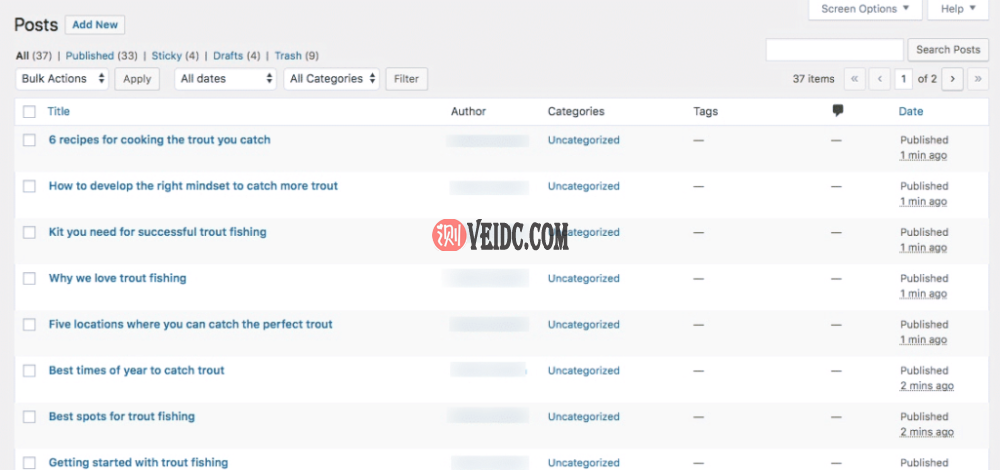Open 'Kit you need for successful trout fishing'
This screenshot has height=470, width=1000.
pyautogui.click(x=158, y=232)
